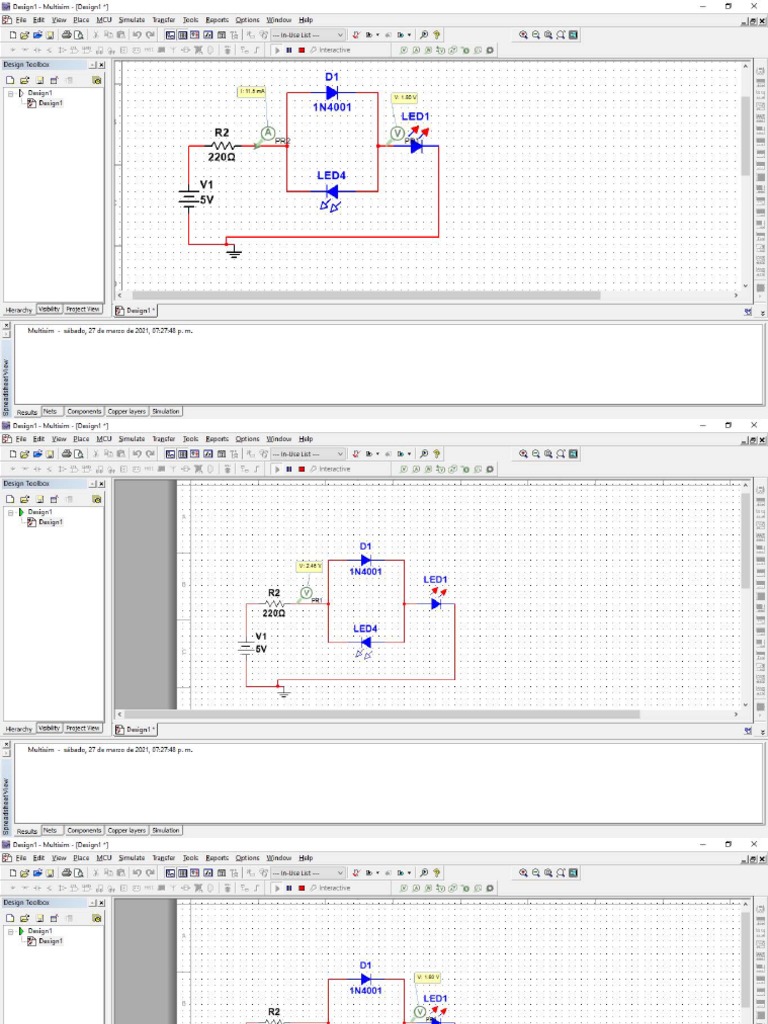
Task: Close the Design Toolbox panel in top window
Action: coord(101,64)
